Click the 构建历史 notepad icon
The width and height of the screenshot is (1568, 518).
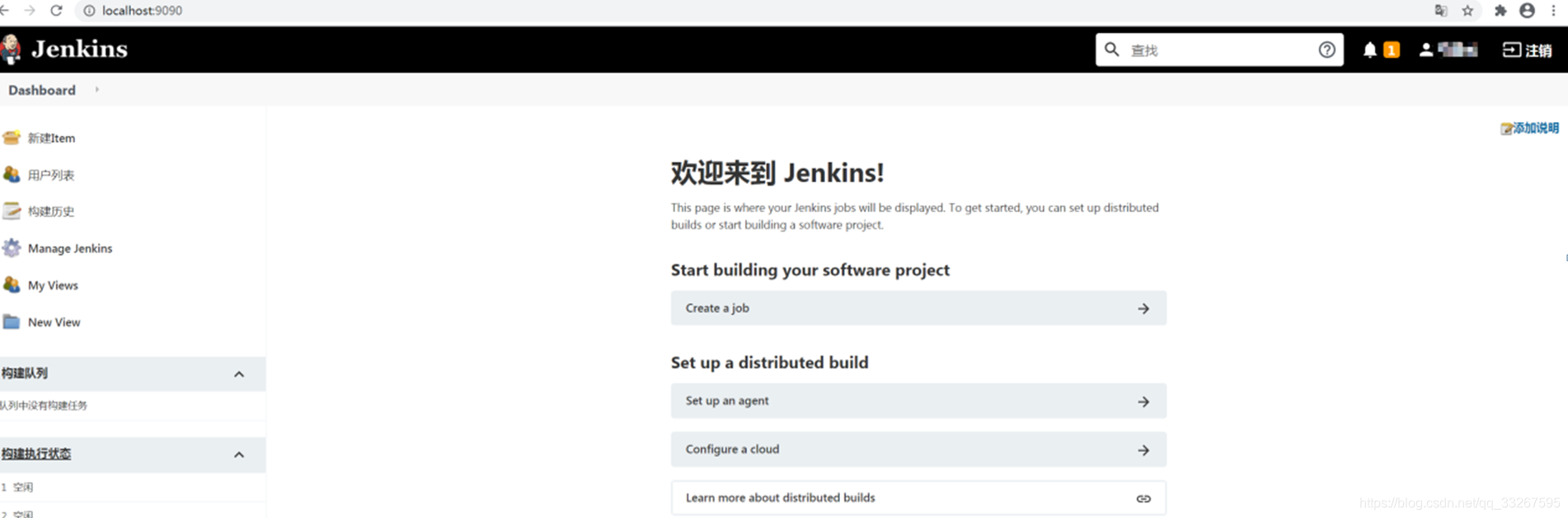pyautogui.click(x=12, y=211)
